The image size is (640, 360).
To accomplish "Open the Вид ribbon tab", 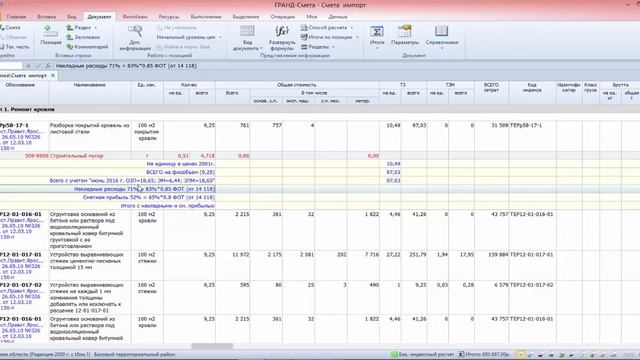I will [x=72, y=17].
